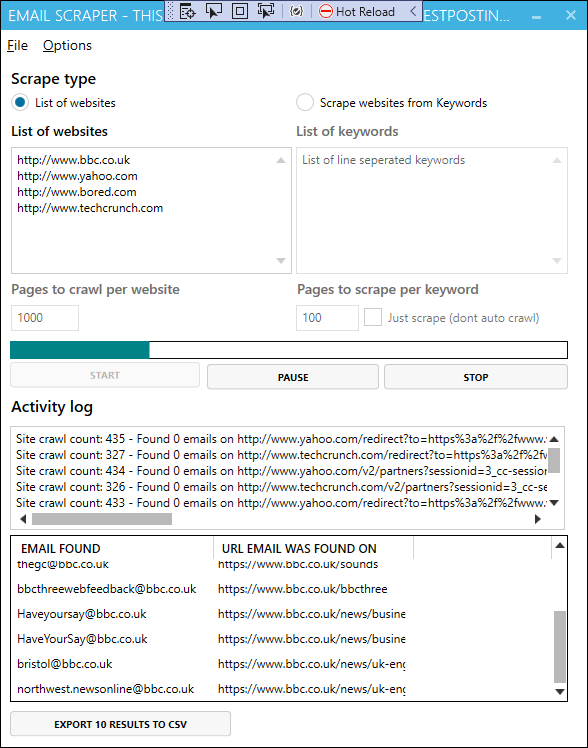Click the keywords list scroll down arrow
This screenshot has width=588, height=748.
click(557, 260)
